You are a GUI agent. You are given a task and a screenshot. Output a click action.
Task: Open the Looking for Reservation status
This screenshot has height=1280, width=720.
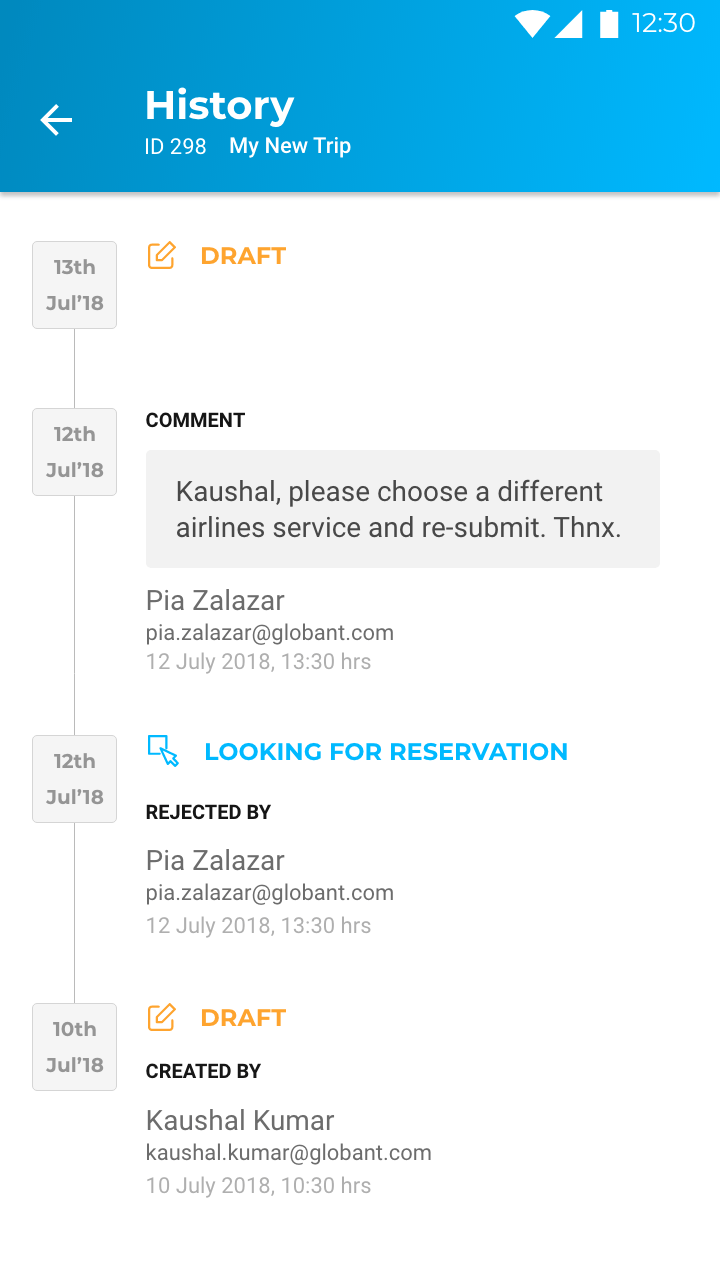386,752
